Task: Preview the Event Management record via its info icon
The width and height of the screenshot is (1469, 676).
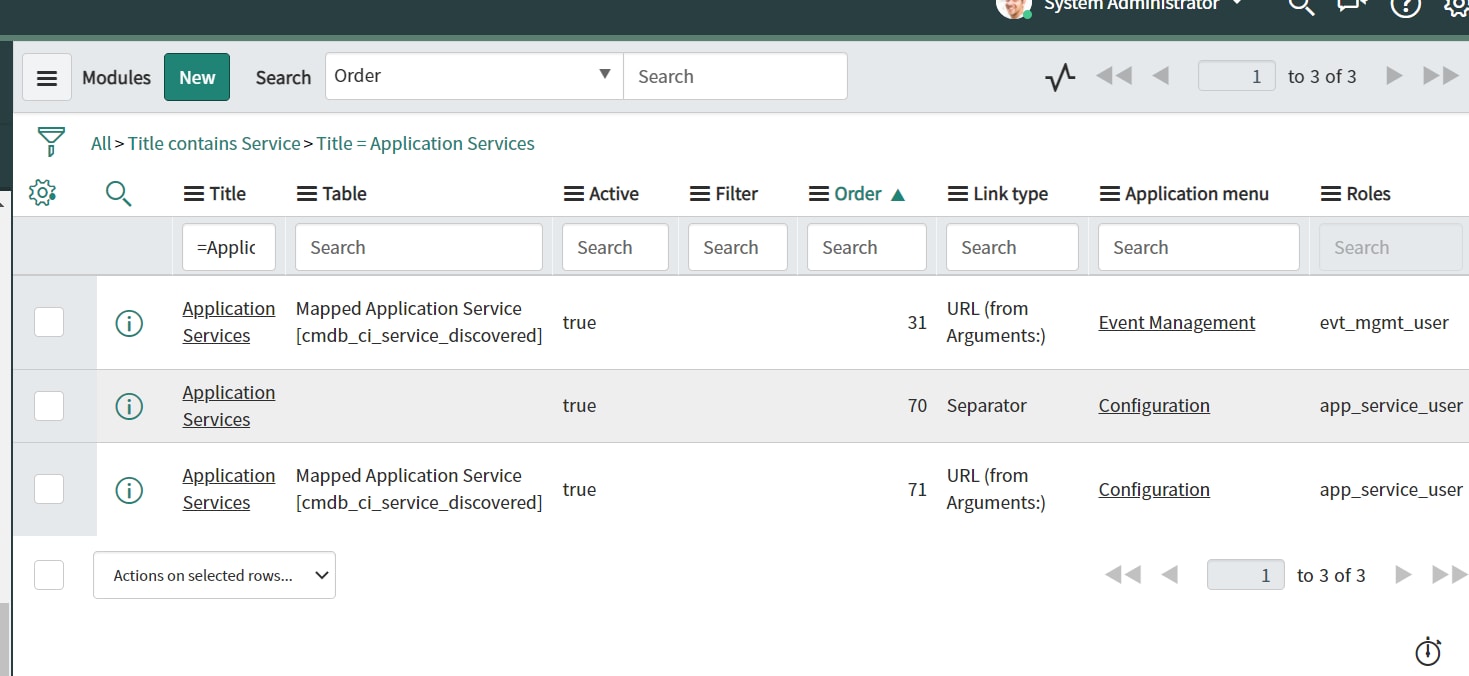Action: pyautogui.click(x=129, y=322)
